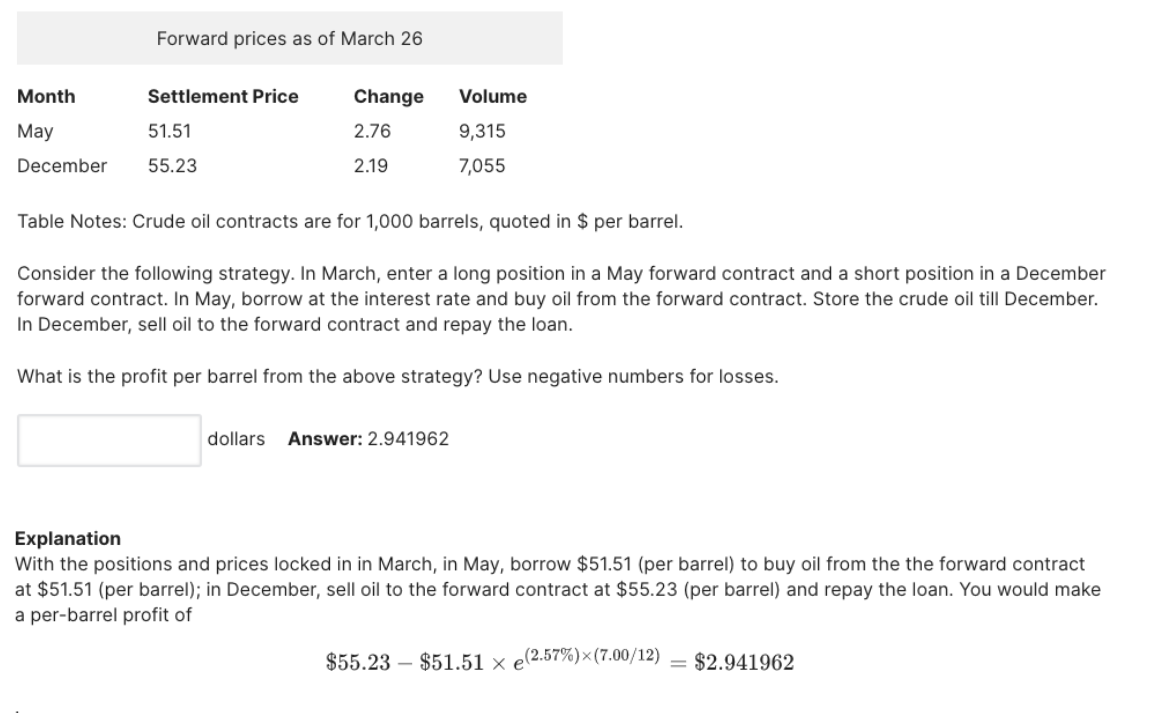Click the May change value 2.76
This screenshot has width=1149, height=713.
(372, 131)
